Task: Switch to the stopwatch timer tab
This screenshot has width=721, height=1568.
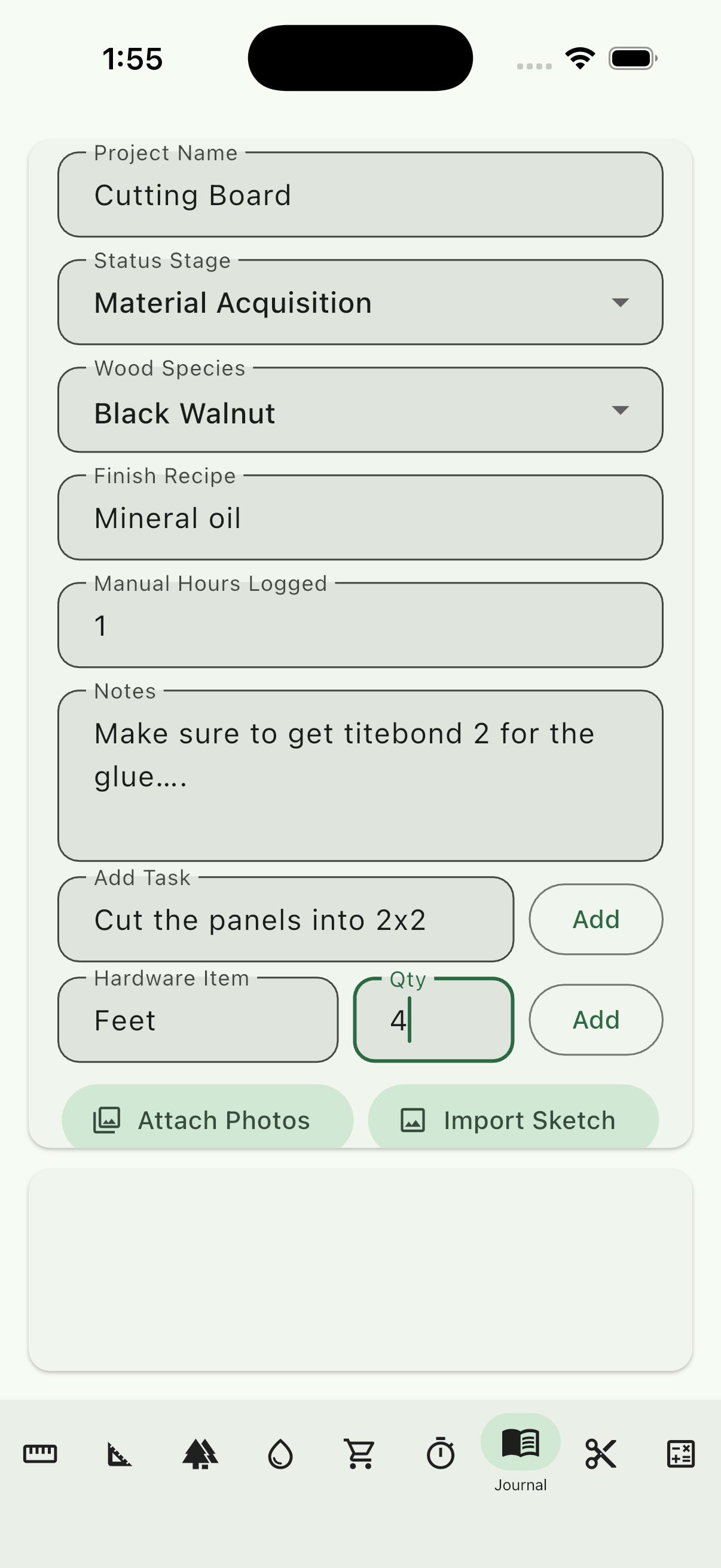Action: (441, 1454)
